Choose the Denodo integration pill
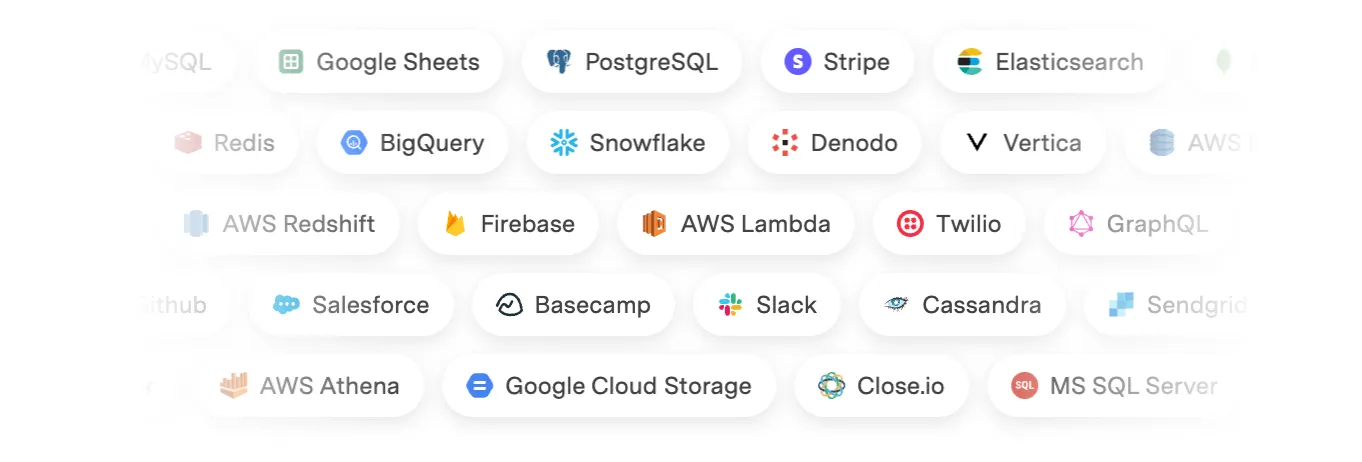Screen dimensions: 1362x462 (x=836, y=143)
